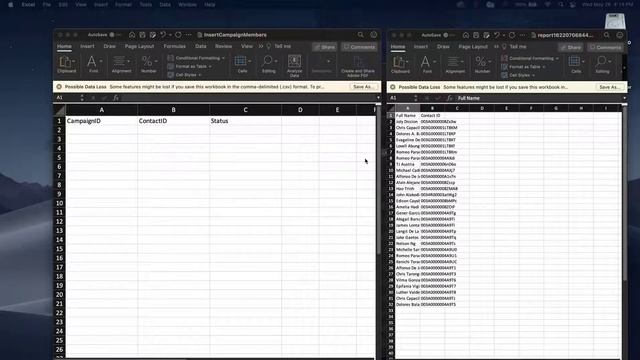This screenshot has width=640, height=360.
Task: Open Page Layout tab in report window
Action: (473, 47)
